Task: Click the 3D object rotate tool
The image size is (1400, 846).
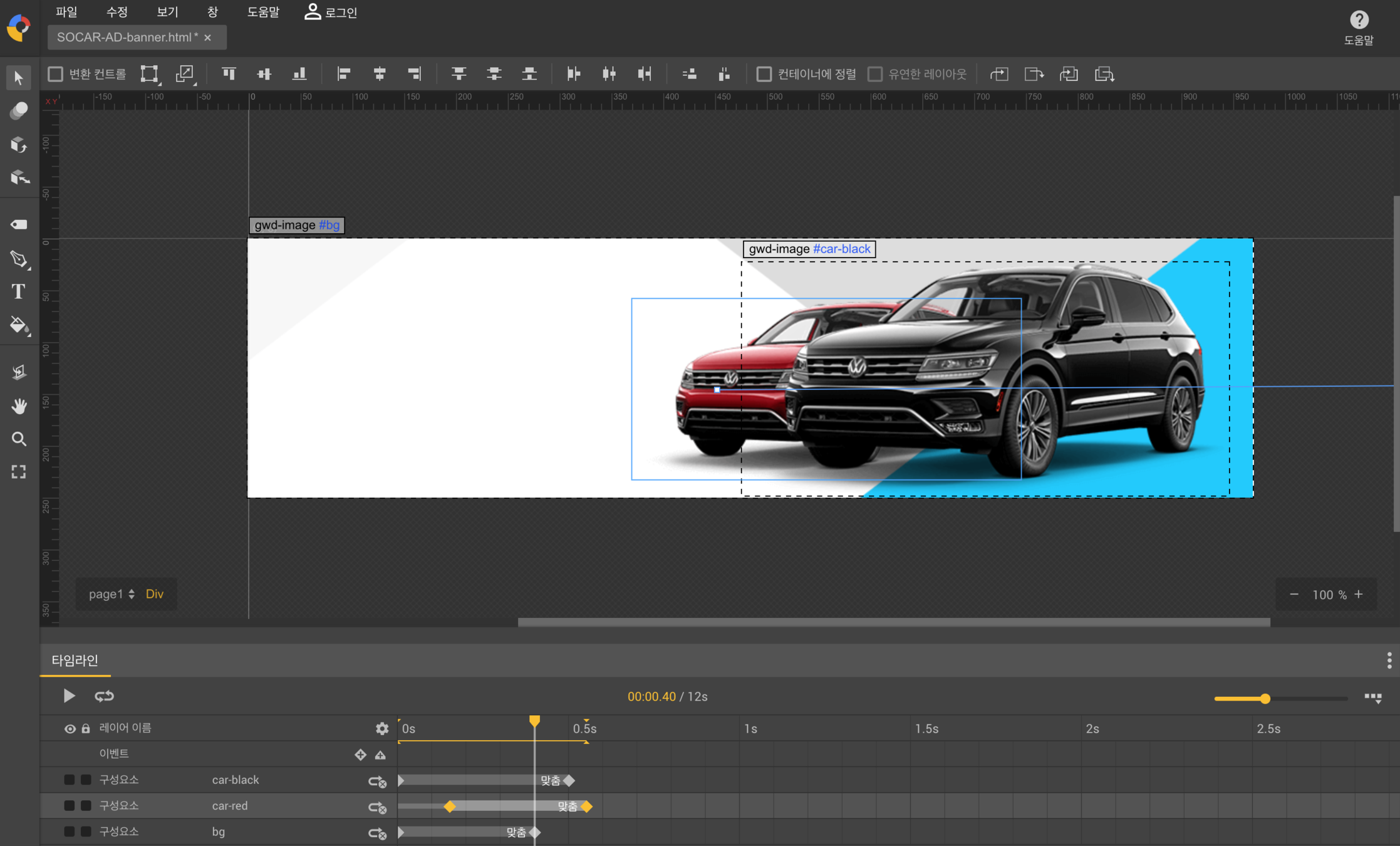Action: pyautogui.click(x=18, y=144)
